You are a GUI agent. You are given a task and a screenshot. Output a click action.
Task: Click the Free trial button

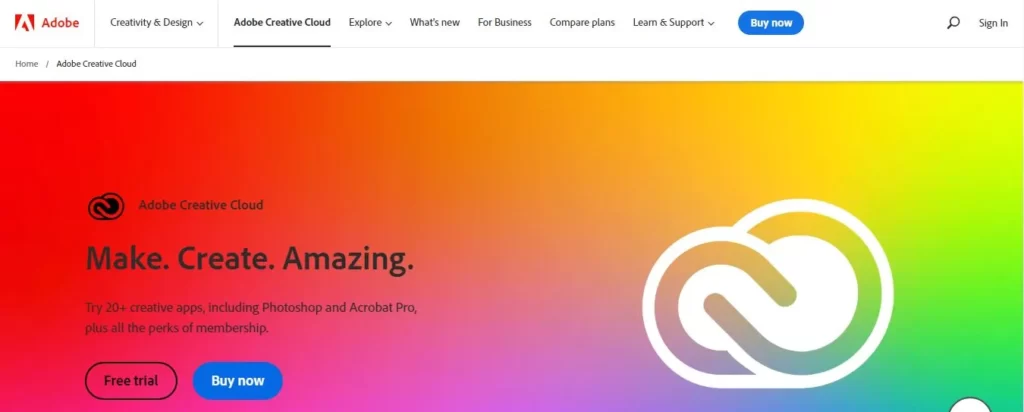coord(131,381)
